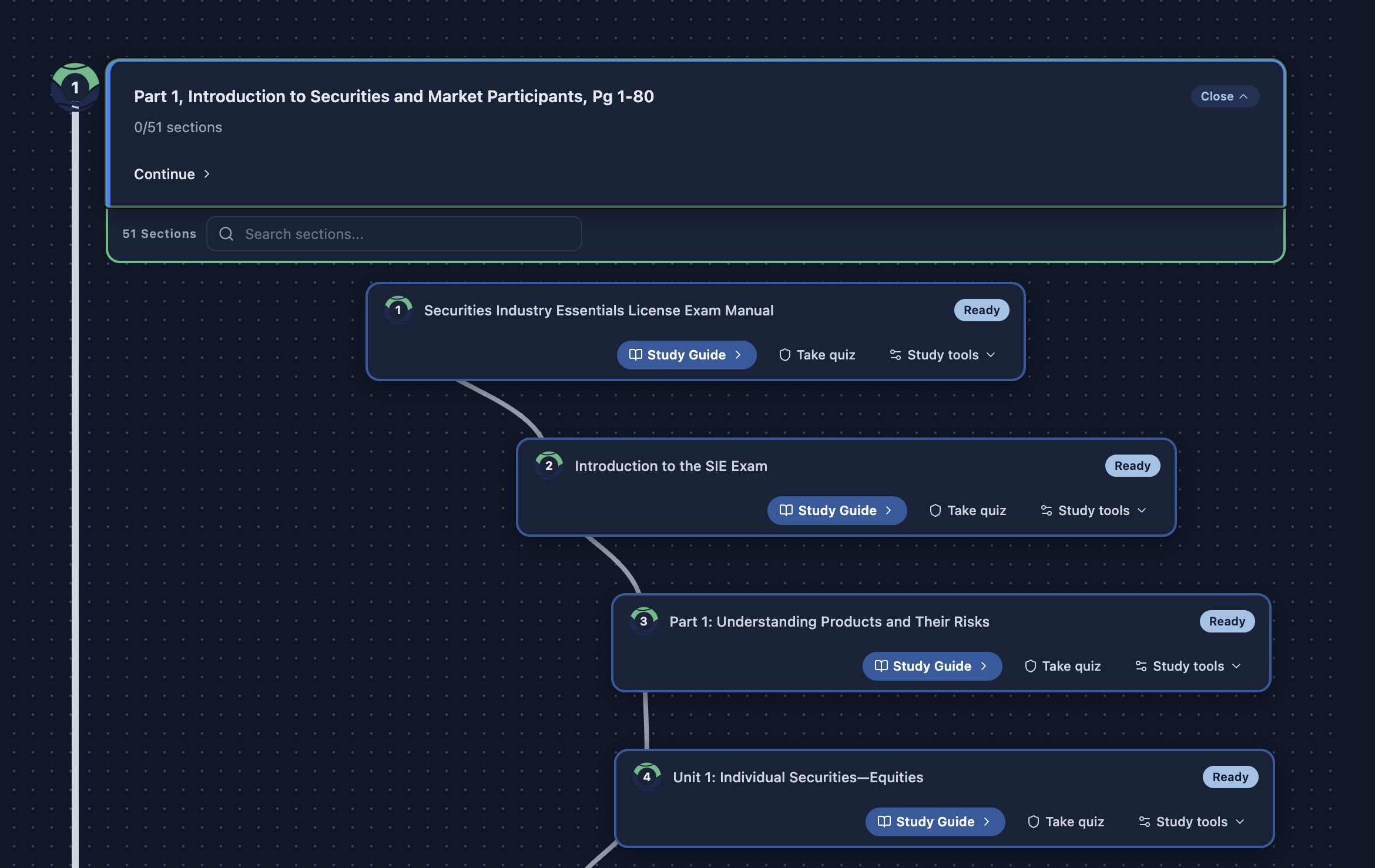Expand Study tools for Unit 1: Individual Securities
The width and height of the screenshot is (1375, 868).
[1192, 822]
